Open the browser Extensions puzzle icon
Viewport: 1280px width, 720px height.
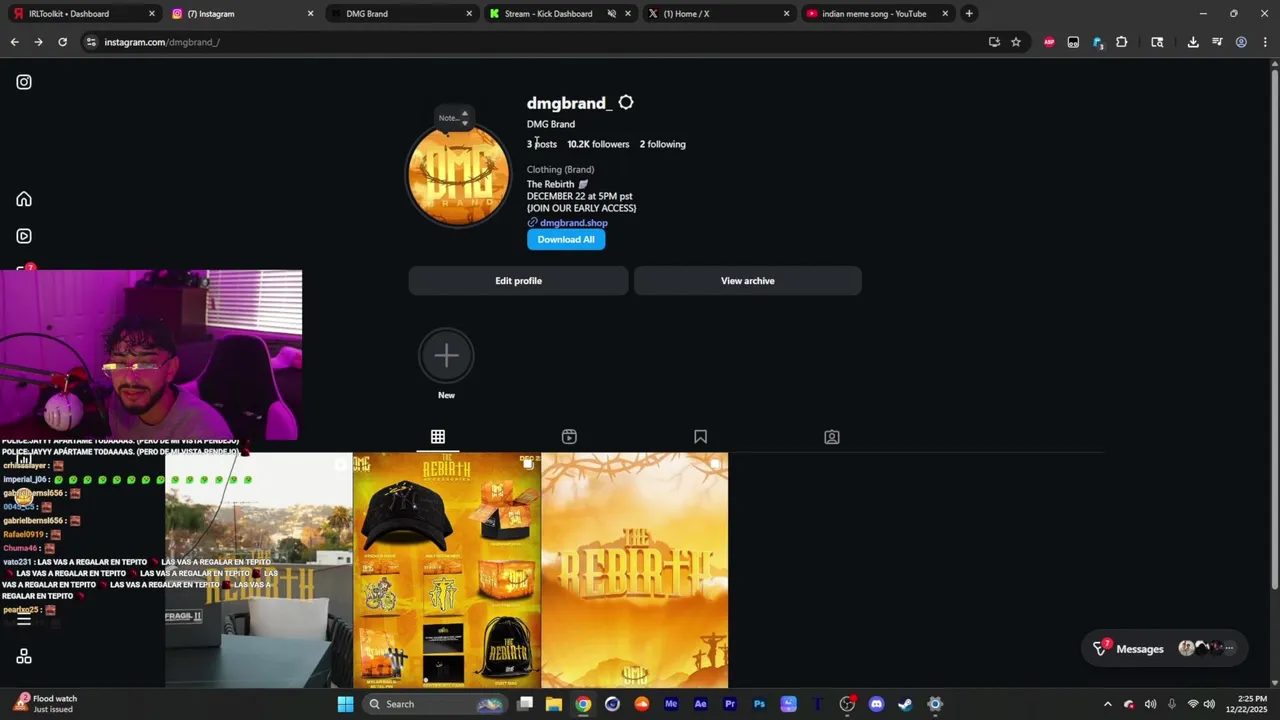pyautogui.click(x=1121, y=42)
